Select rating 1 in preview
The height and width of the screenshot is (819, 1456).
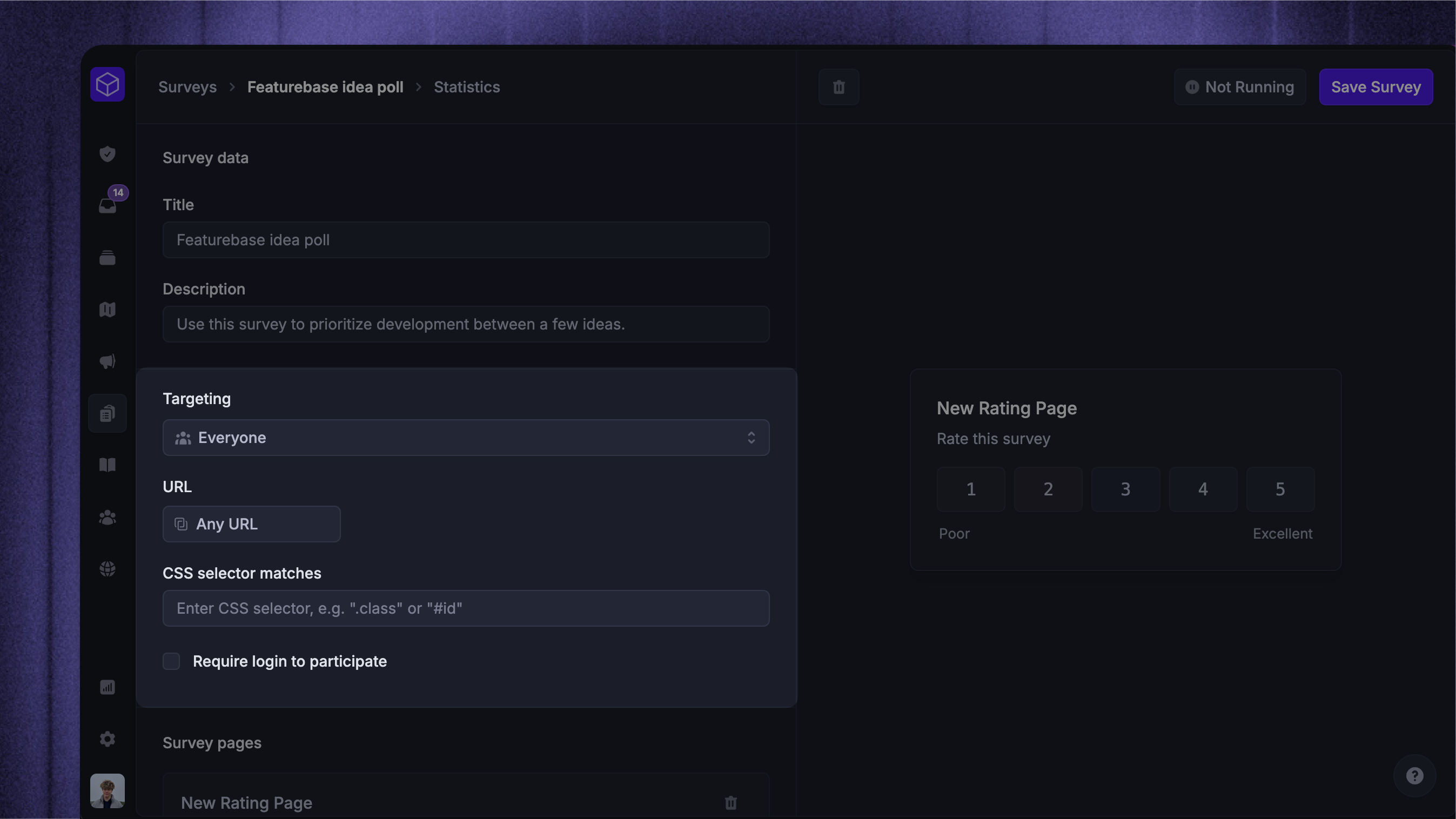(971, 489)
